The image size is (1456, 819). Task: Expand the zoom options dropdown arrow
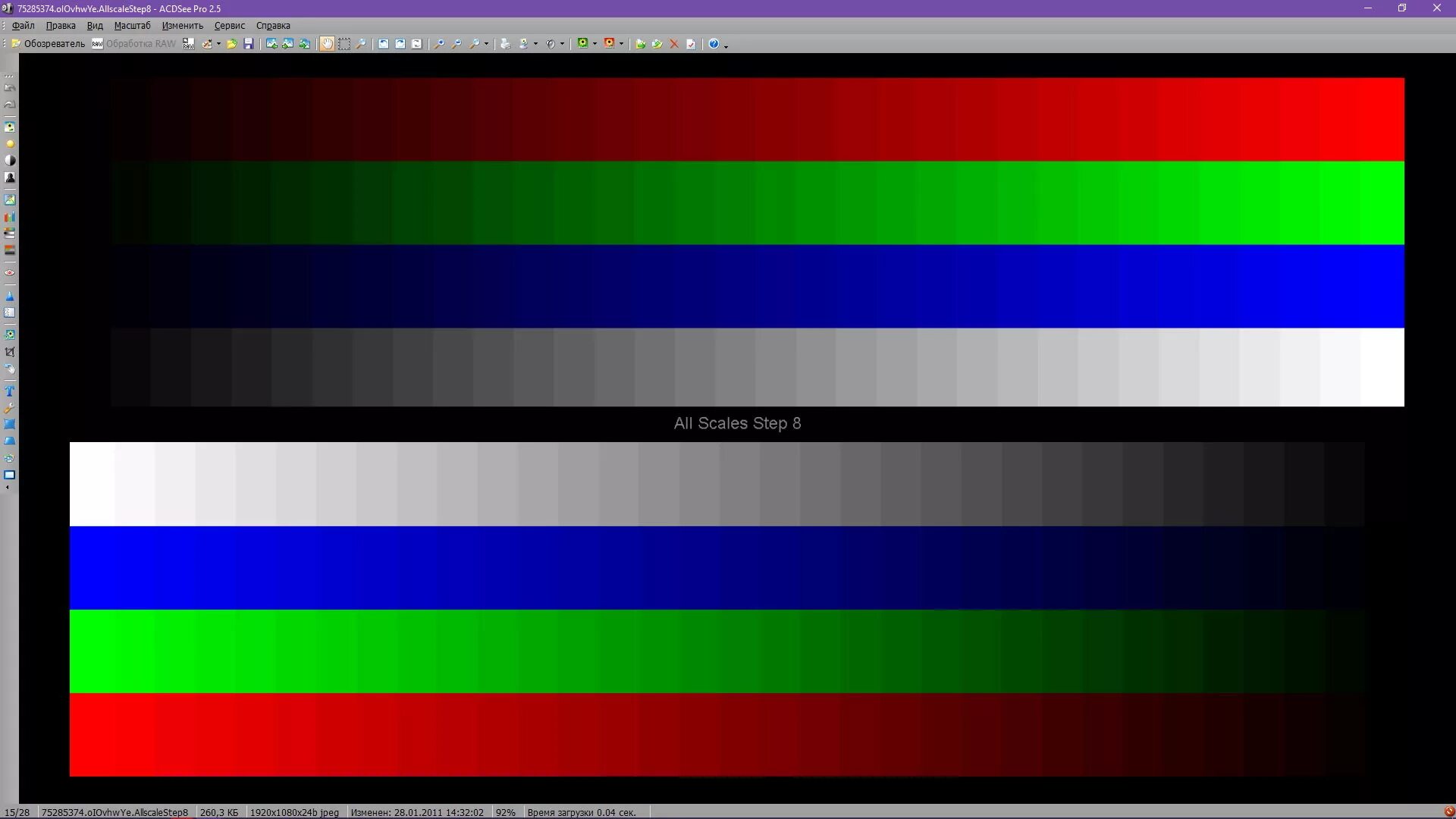[x=486, y=44]
